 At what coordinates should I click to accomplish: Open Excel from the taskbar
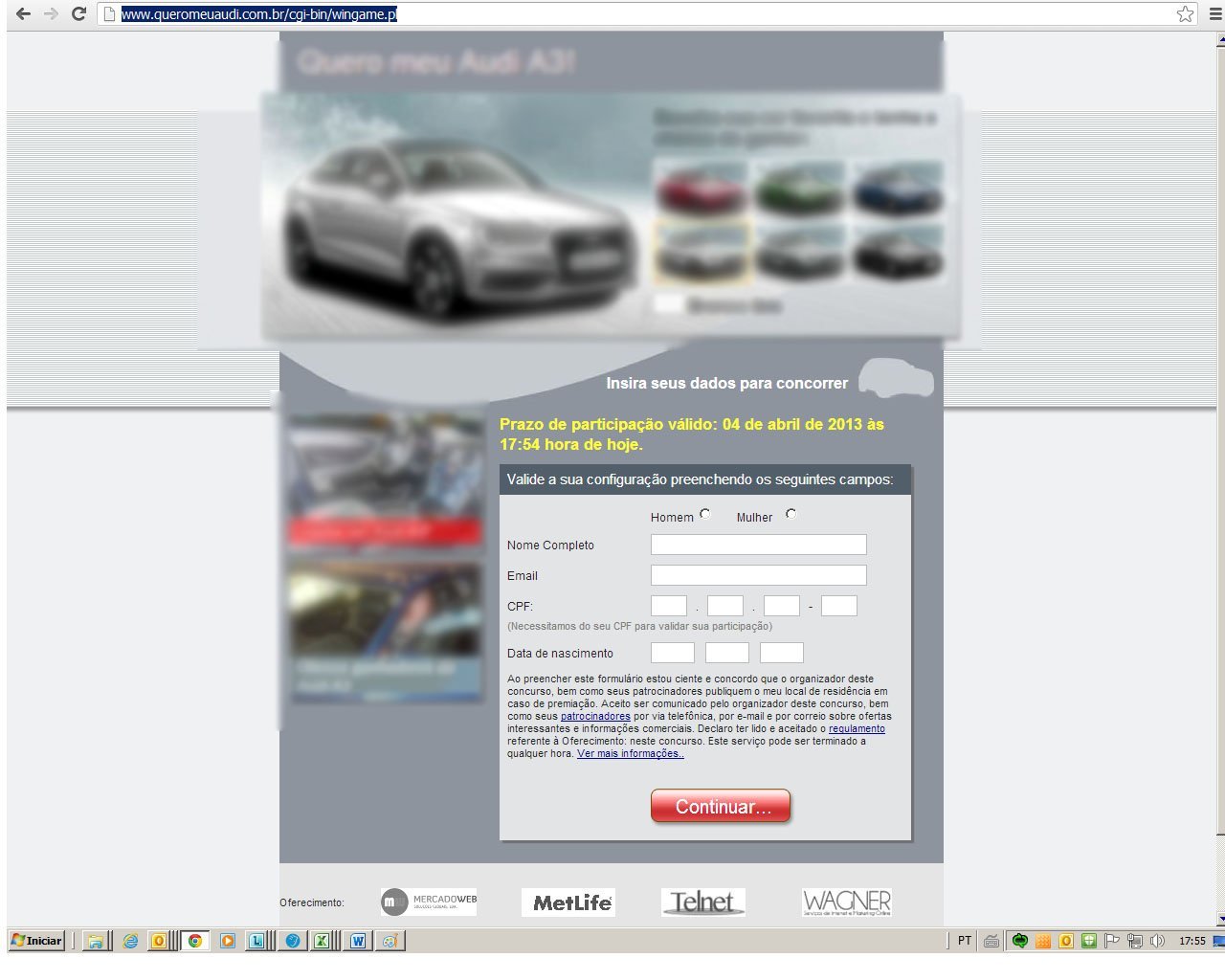pyautogui.click(x=322, y=941)
